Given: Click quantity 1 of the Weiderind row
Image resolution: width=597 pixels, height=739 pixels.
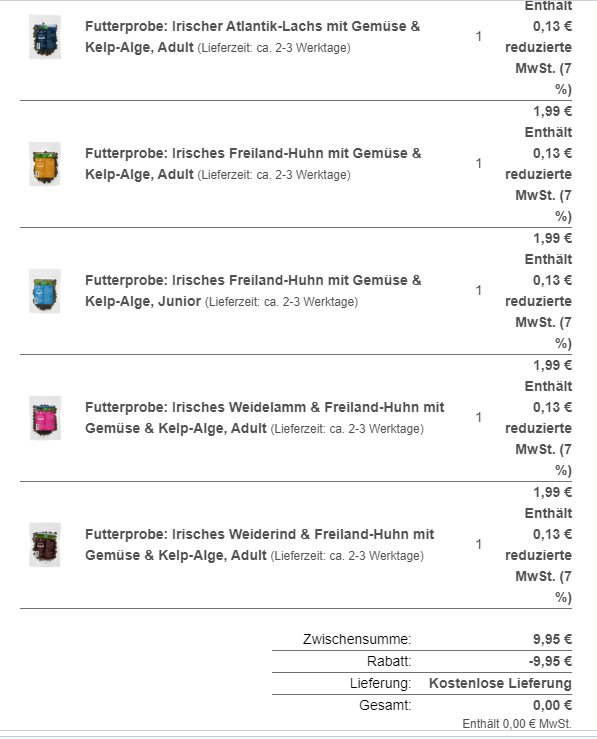Looking at the screenshot, I should click(479, 544).
